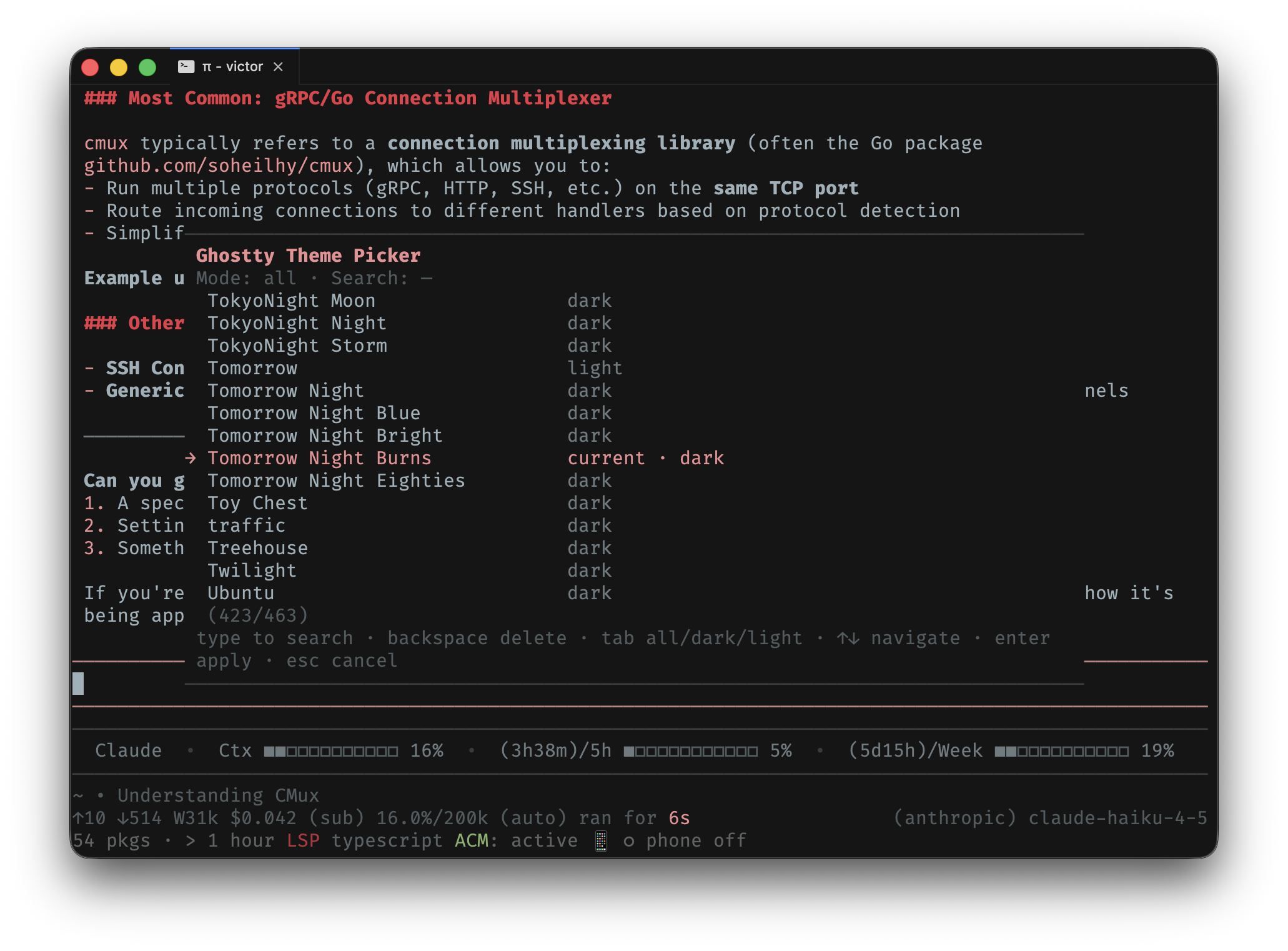
Task: Click the "Mode: all" label
Action: point(246,279)
